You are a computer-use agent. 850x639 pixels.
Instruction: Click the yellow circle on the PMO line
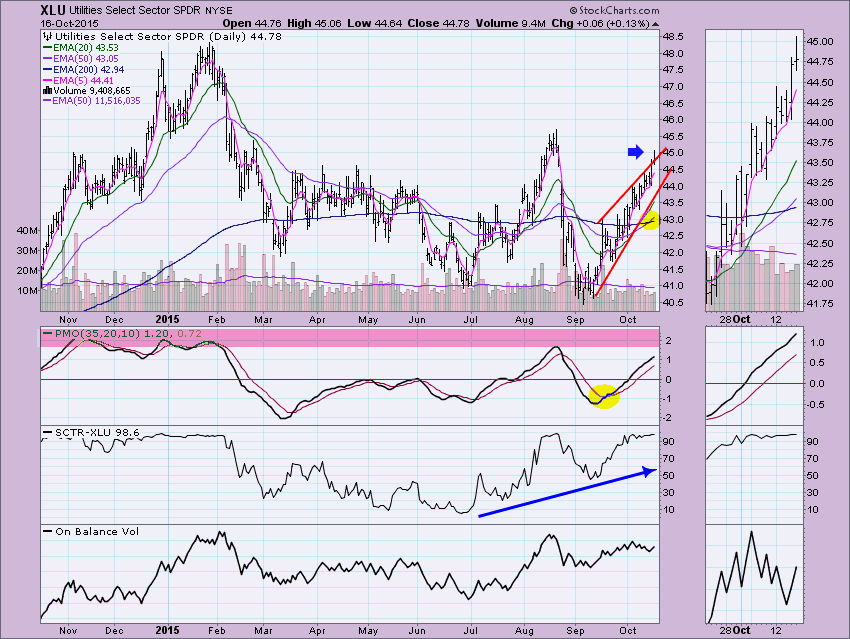604,396
